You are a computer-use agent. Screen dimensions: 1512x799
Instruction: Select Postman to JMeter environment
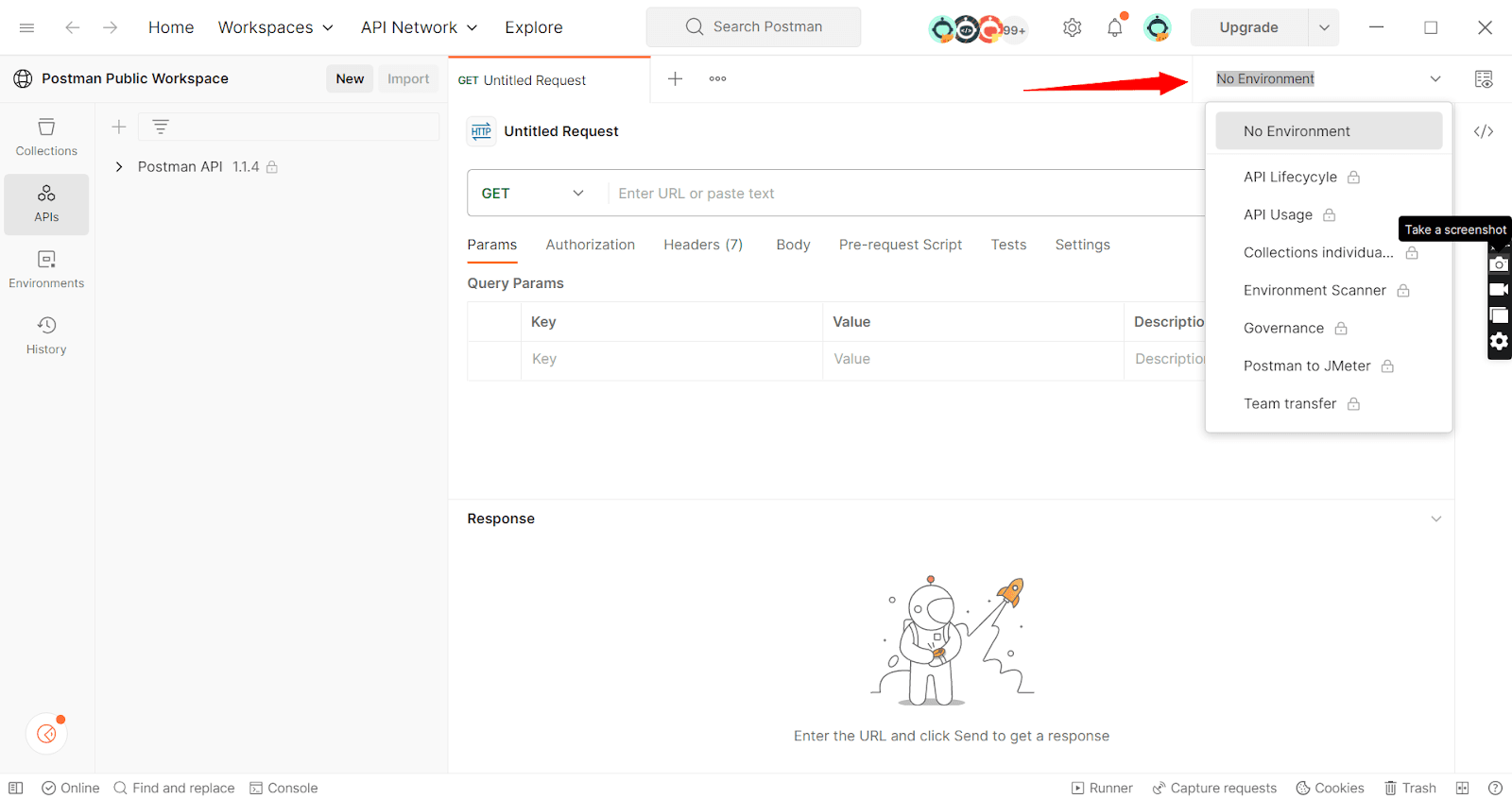(x=1329, y=365)
